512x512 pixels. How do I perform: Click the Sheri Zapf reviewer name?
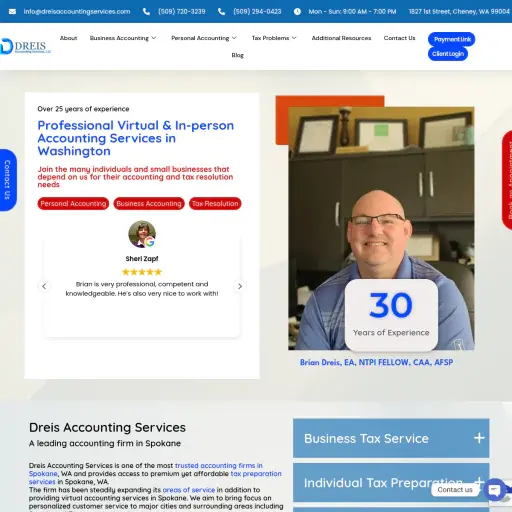[142, 259]
